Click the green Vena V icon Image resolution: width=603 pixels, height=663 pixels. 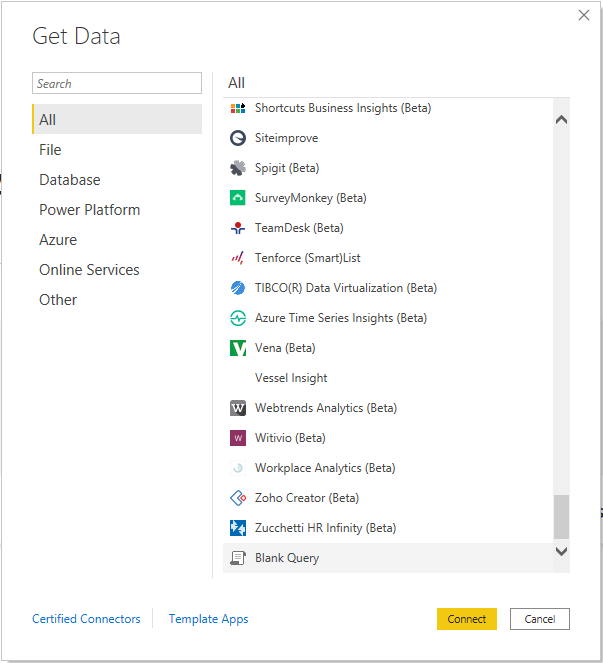(x=238, y=348)
